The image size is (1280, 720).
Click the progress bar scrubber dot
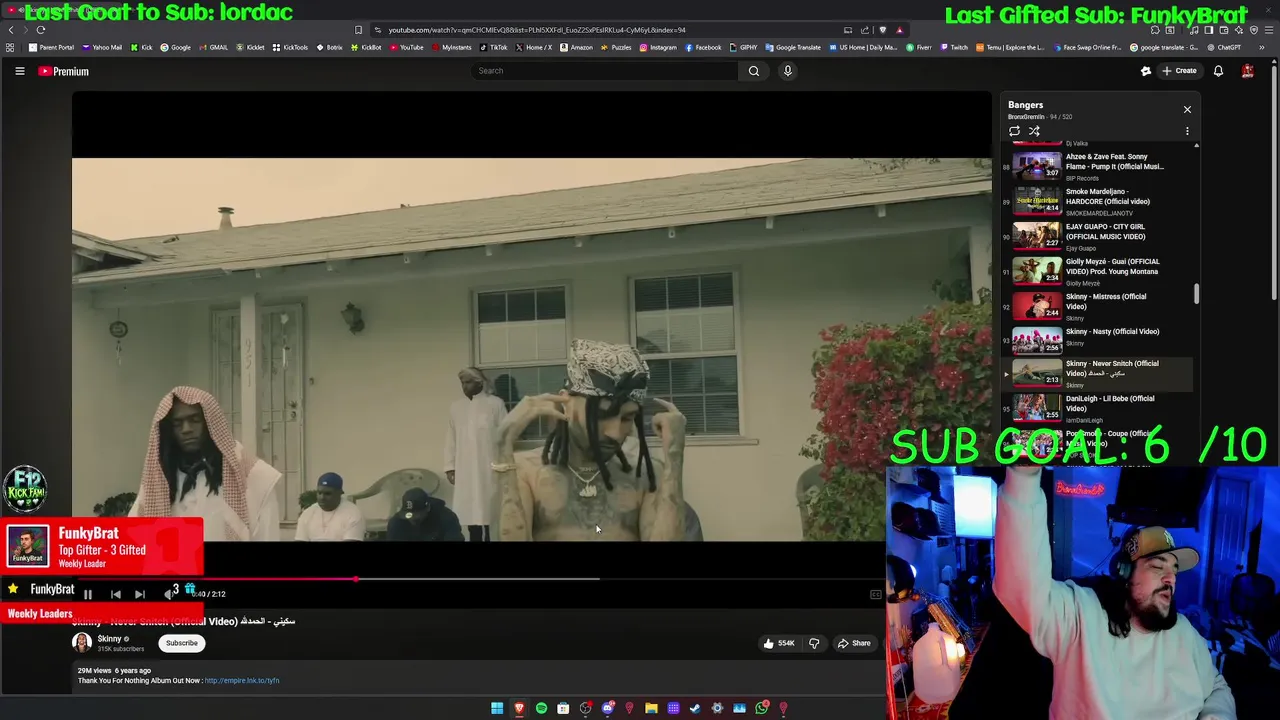click(356, 579)
